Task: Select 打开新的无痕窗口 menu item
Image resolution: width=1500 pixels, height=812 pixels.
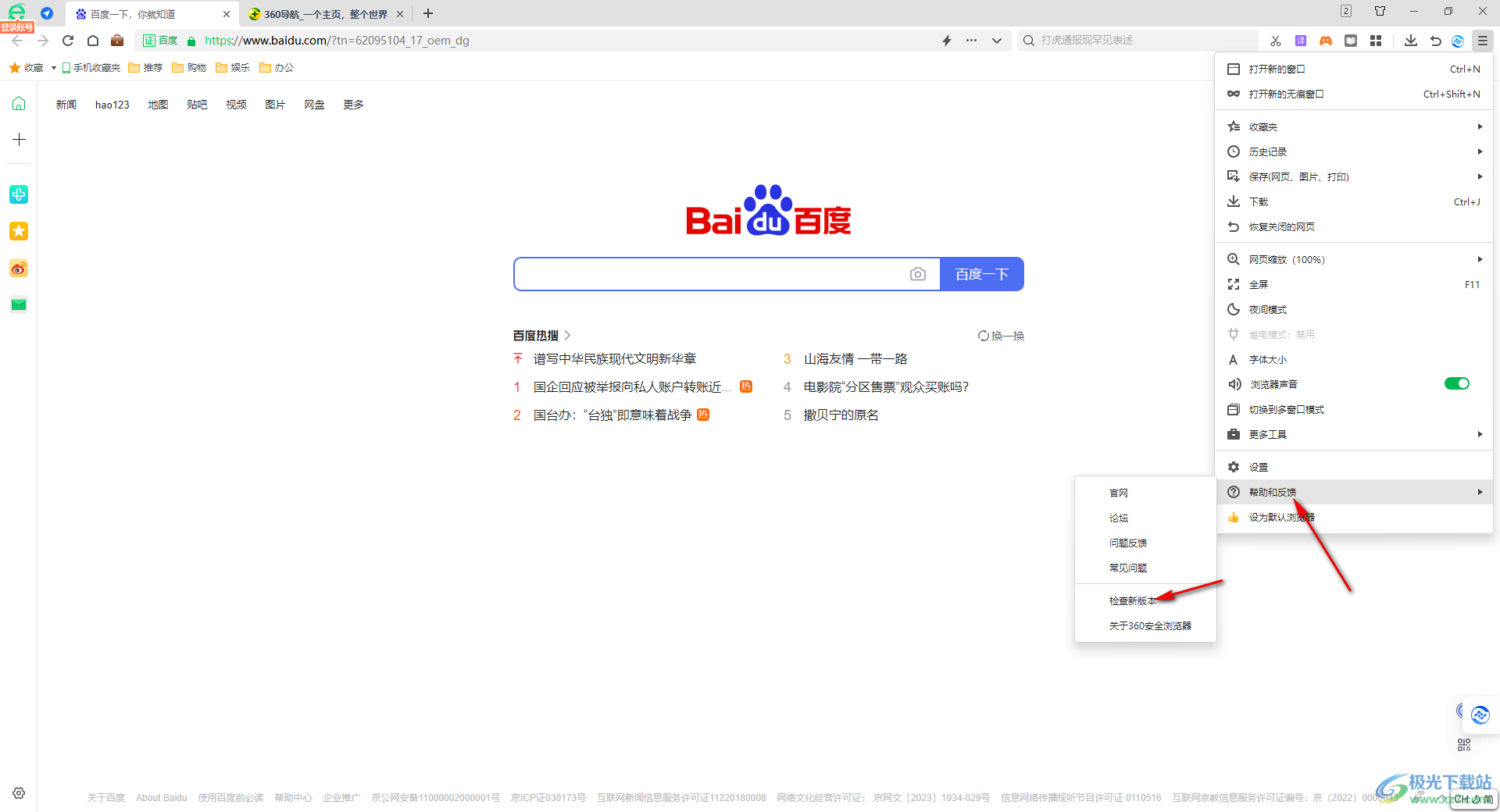Action: pyautogui.click(x=1354, y=94)
